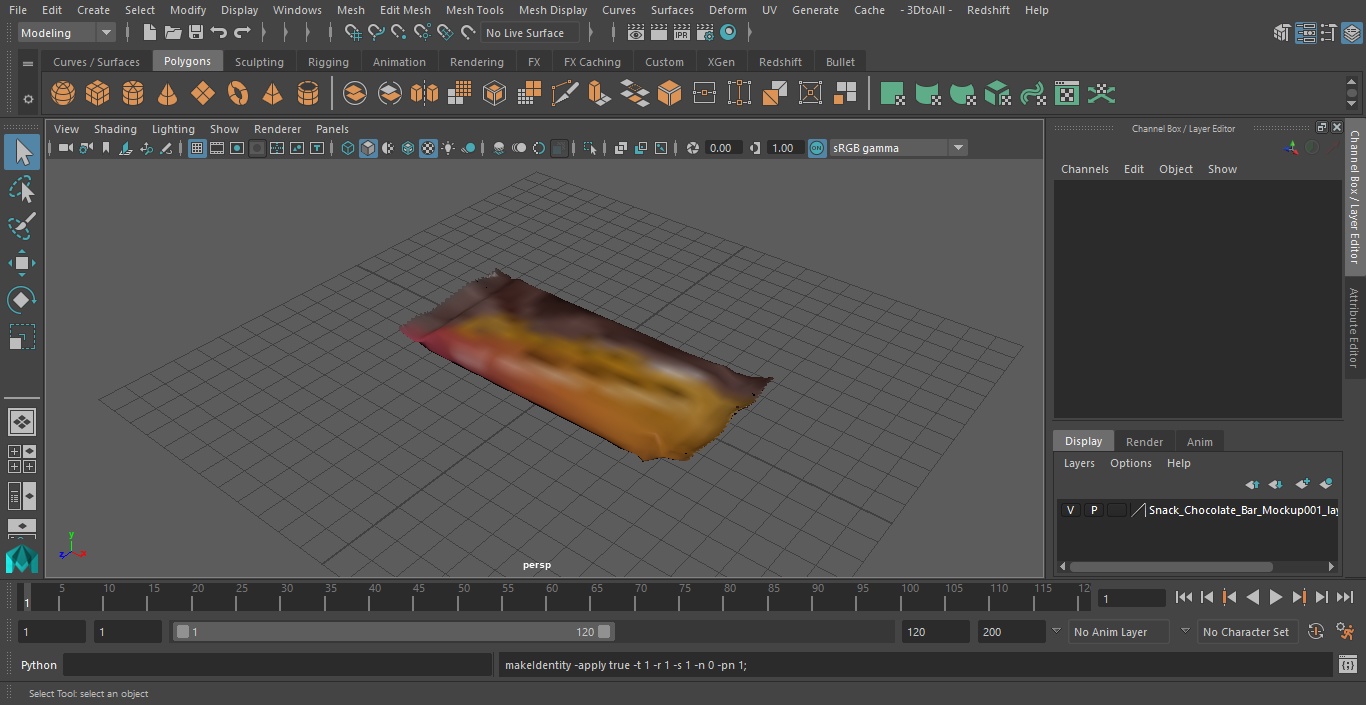Click the layer list horizontal scrollbar
Screen dimensions: 1366x705
1171,566
